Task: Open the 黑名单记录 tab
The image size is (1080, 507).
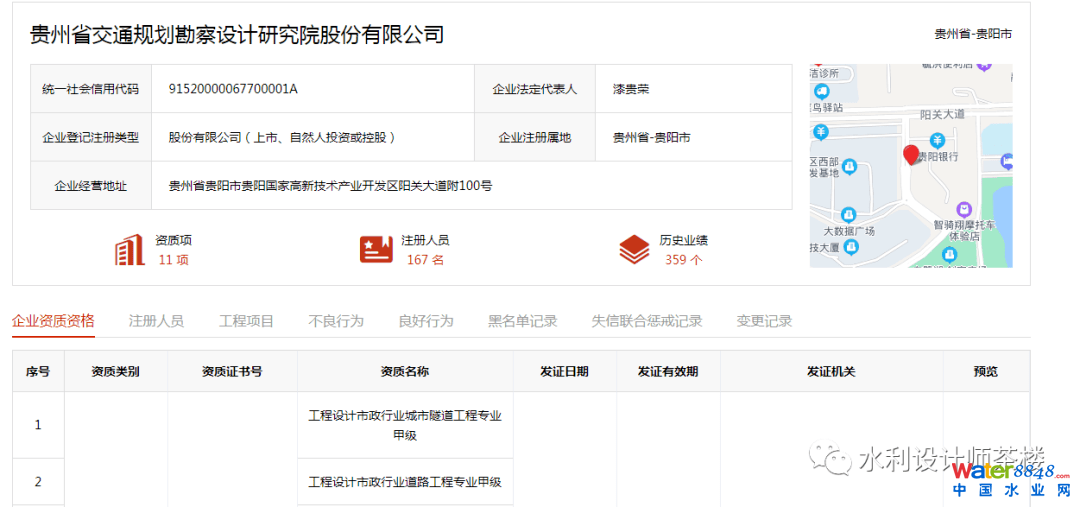Action: (x=522, y=321)
